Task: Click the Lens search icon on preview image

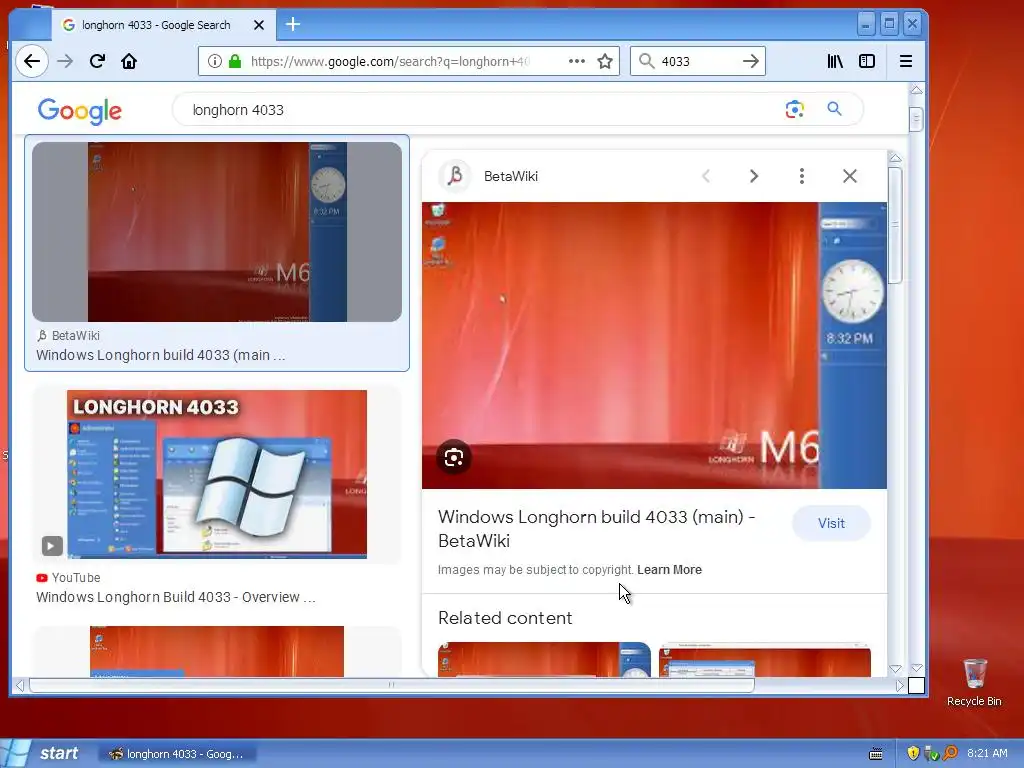Action: point(453,457)
